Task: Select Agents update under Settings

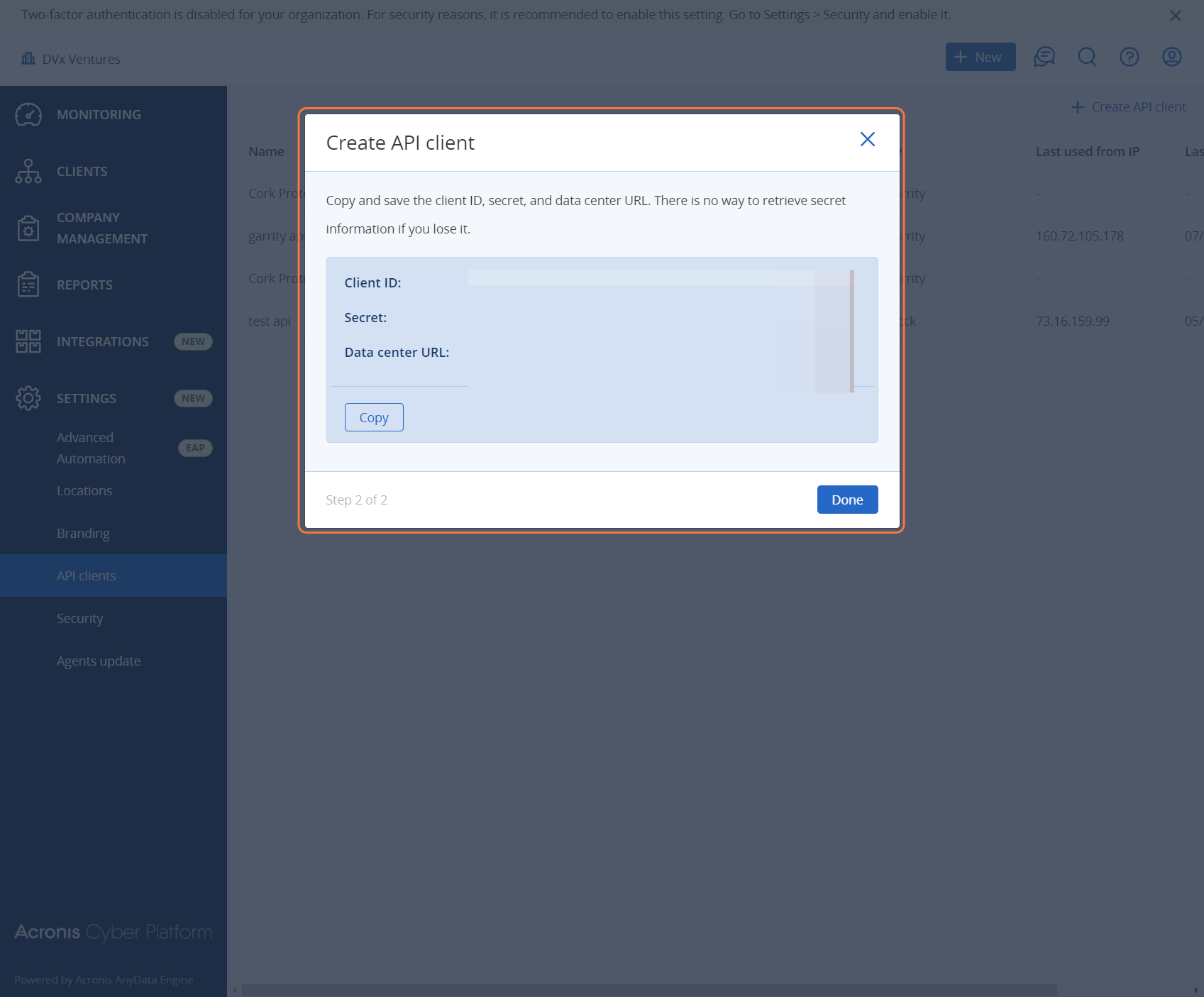Action: click(x=114, y=661)
